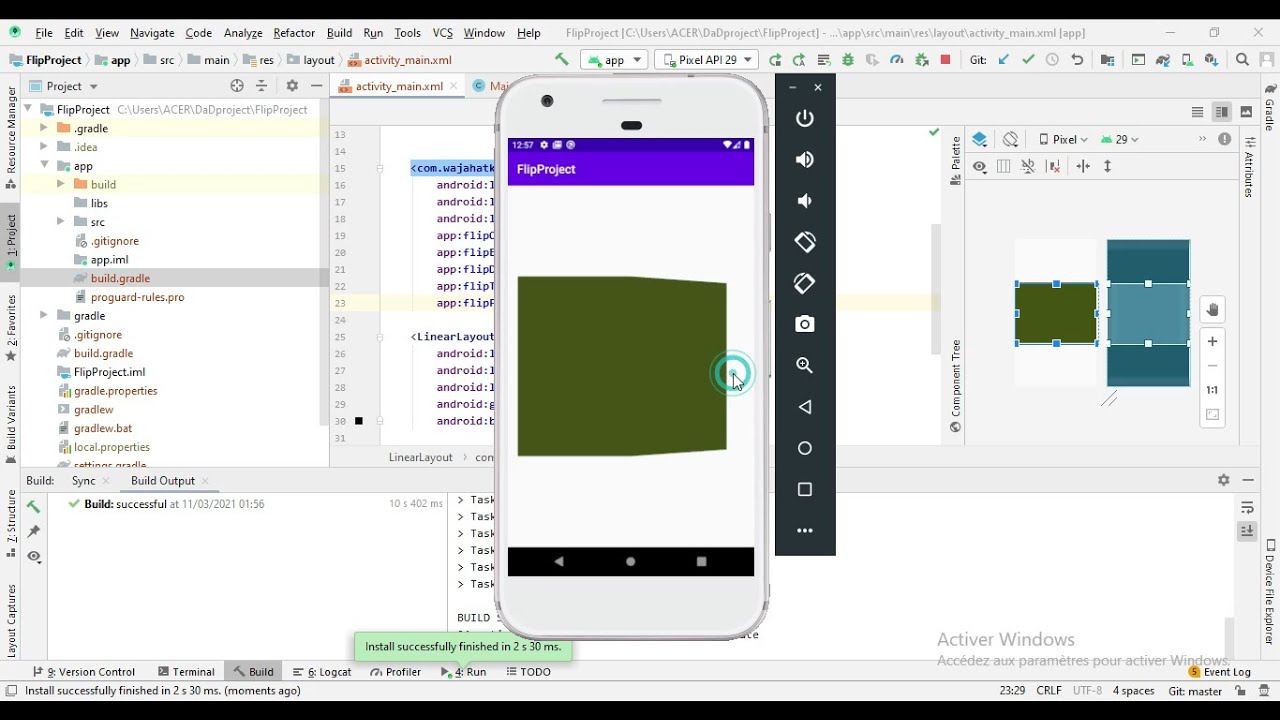
Task: Click emulator Overview square button
Action: click(805, 489)
